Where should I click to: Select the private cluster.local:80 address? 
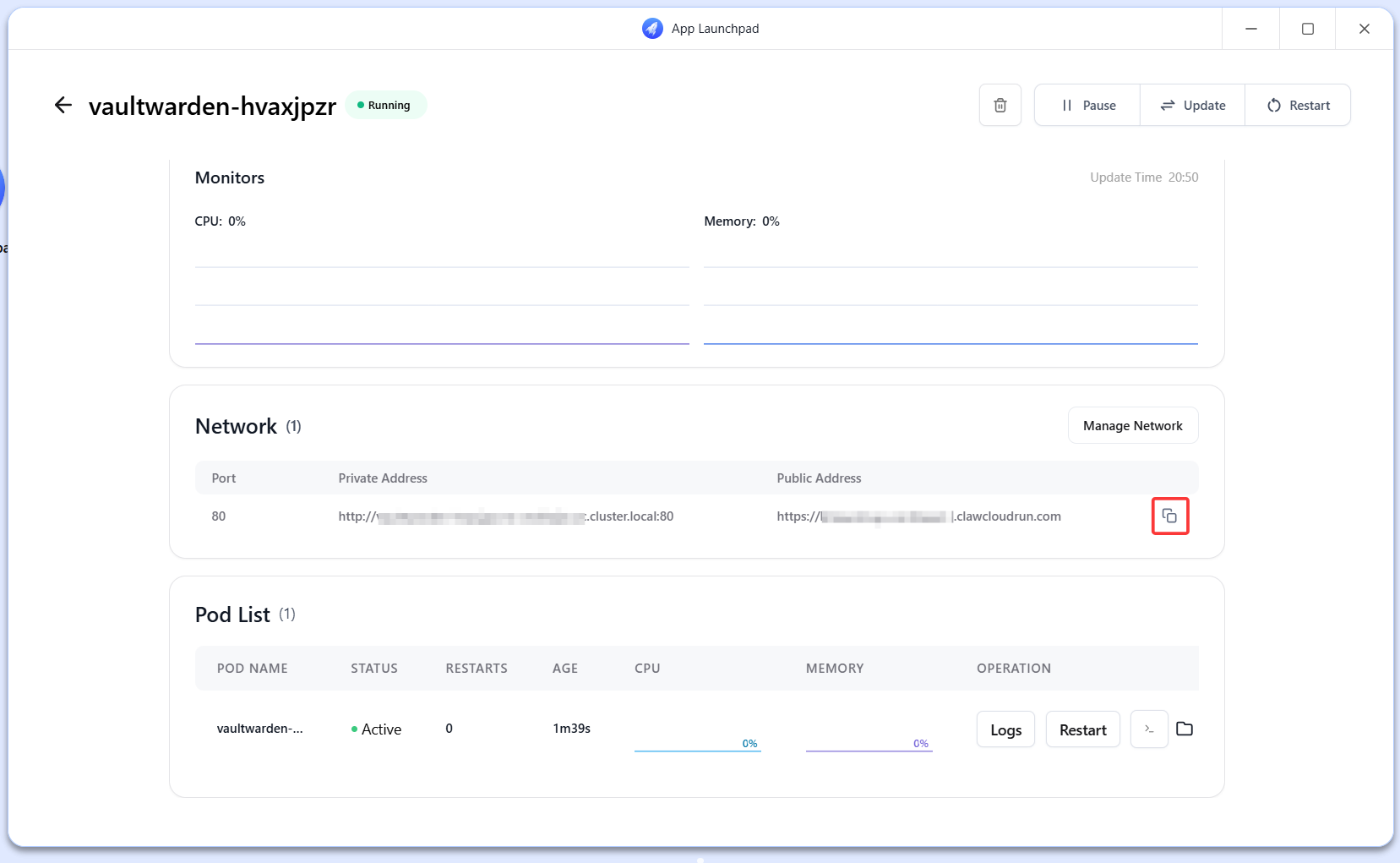tap(505, 516)
